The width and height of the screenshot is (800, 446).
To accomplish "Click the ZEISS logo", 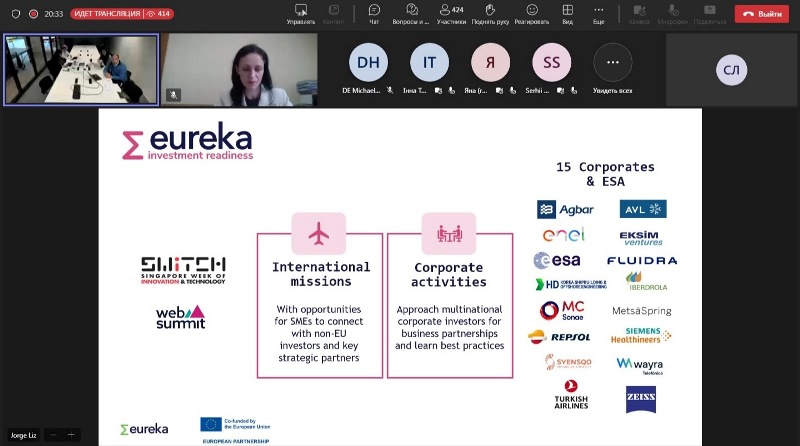I will (x=641, y=399).
